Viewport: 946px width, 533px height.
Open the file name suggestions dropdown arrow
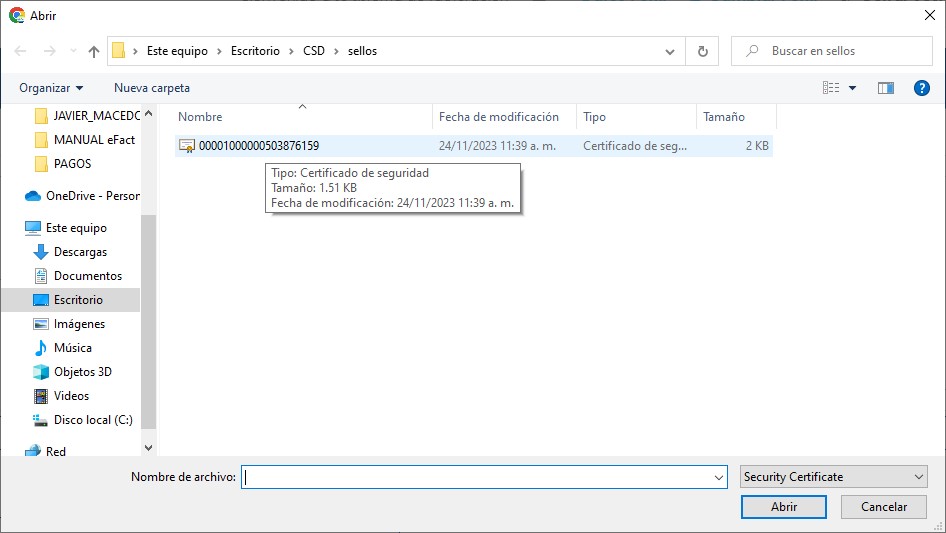pos(719,478)
